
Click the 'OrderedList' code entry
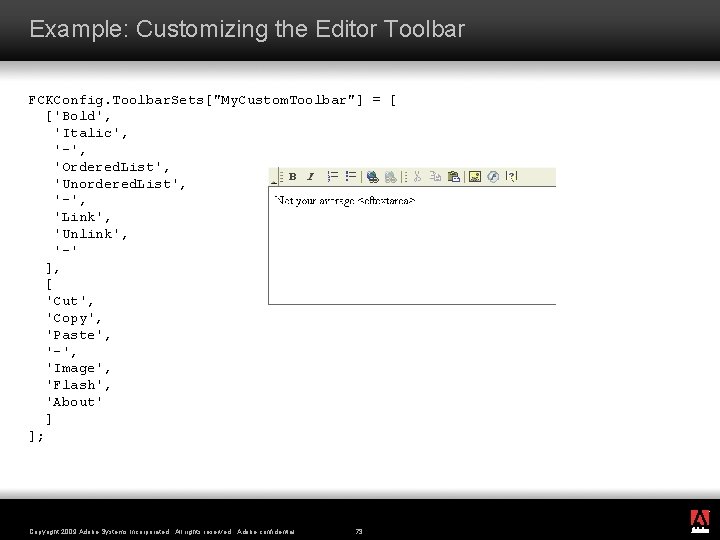point(112,167)
